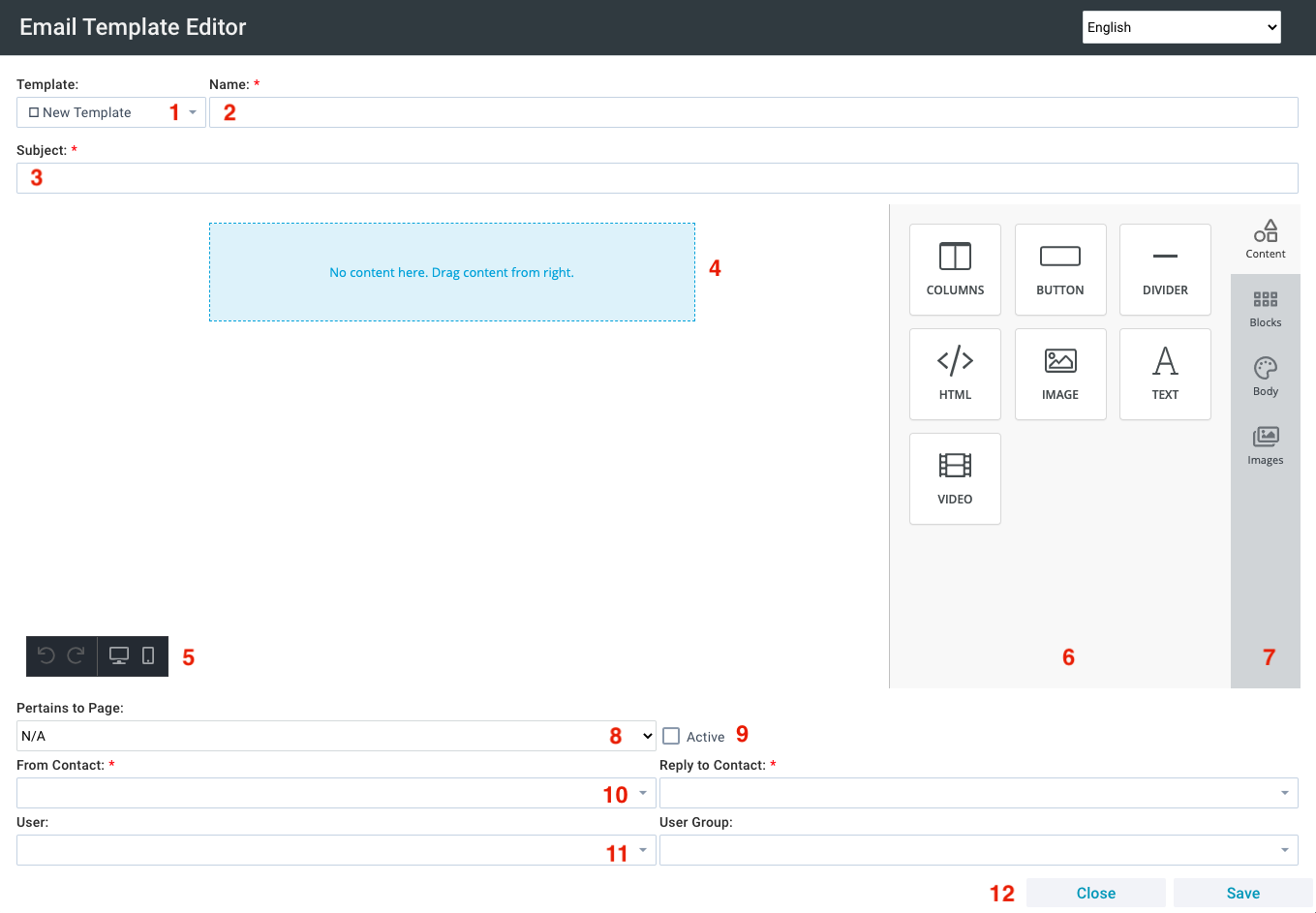Expand the Template dropdown
Image resolution: width=1316 pixels, height=913 pixels.
point(110,112)
